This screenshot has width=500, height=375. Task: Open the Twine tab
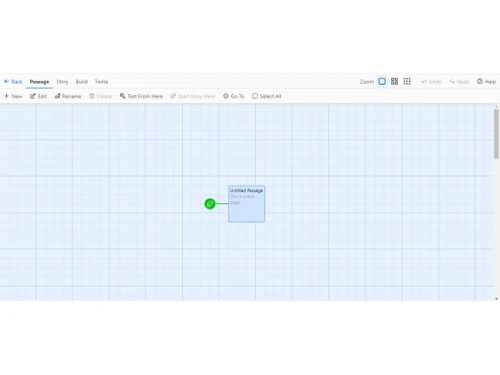101,82
